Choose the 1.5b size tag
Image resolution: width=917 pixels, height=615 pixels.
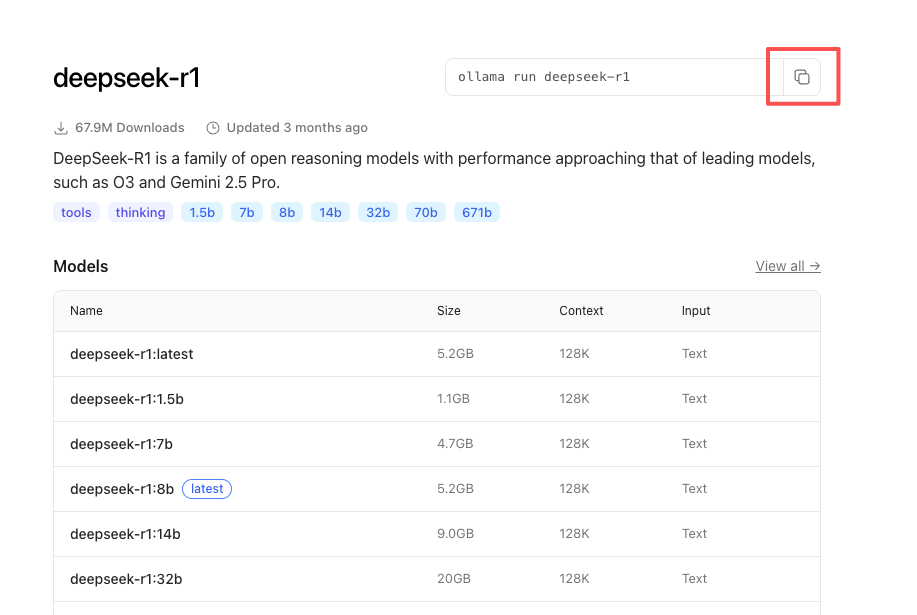click(x=202, y=212)
